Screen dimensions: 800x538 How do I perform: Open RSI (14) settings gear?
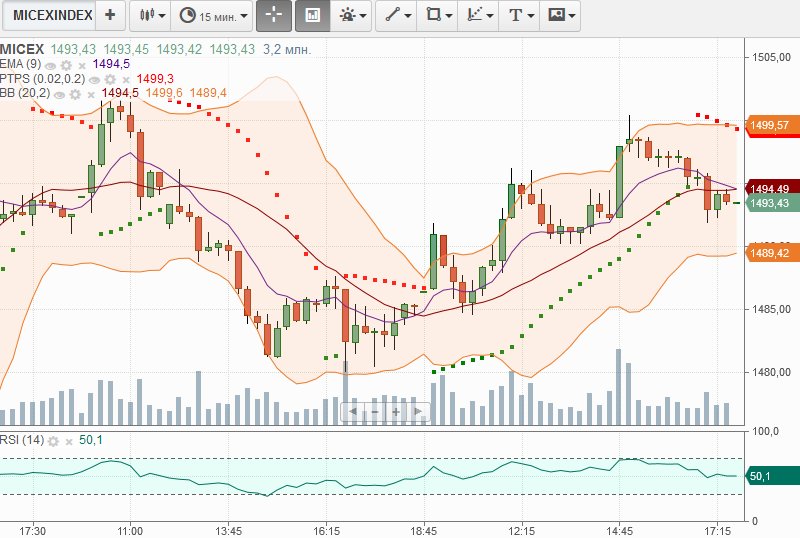(55, 441)
